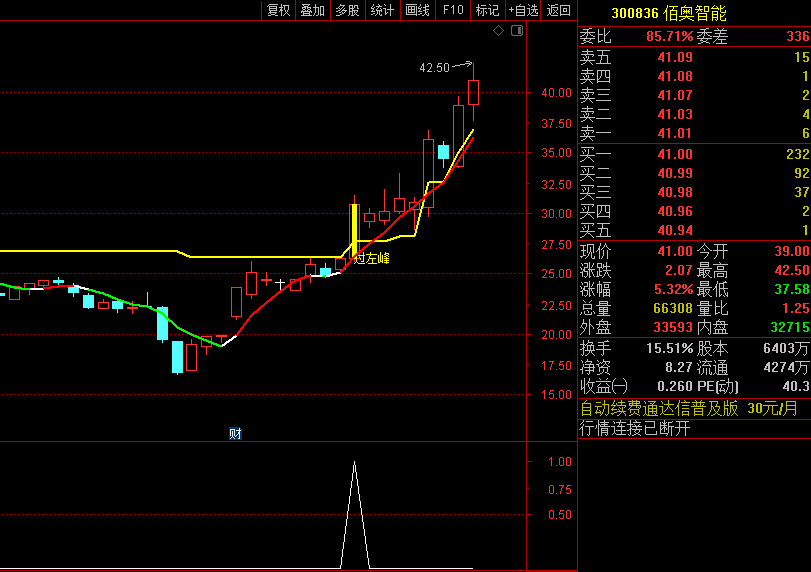The height and width of the screenshot is (572, 811).
Task: Select the 卖五 price 41.09
Action: 675,57
